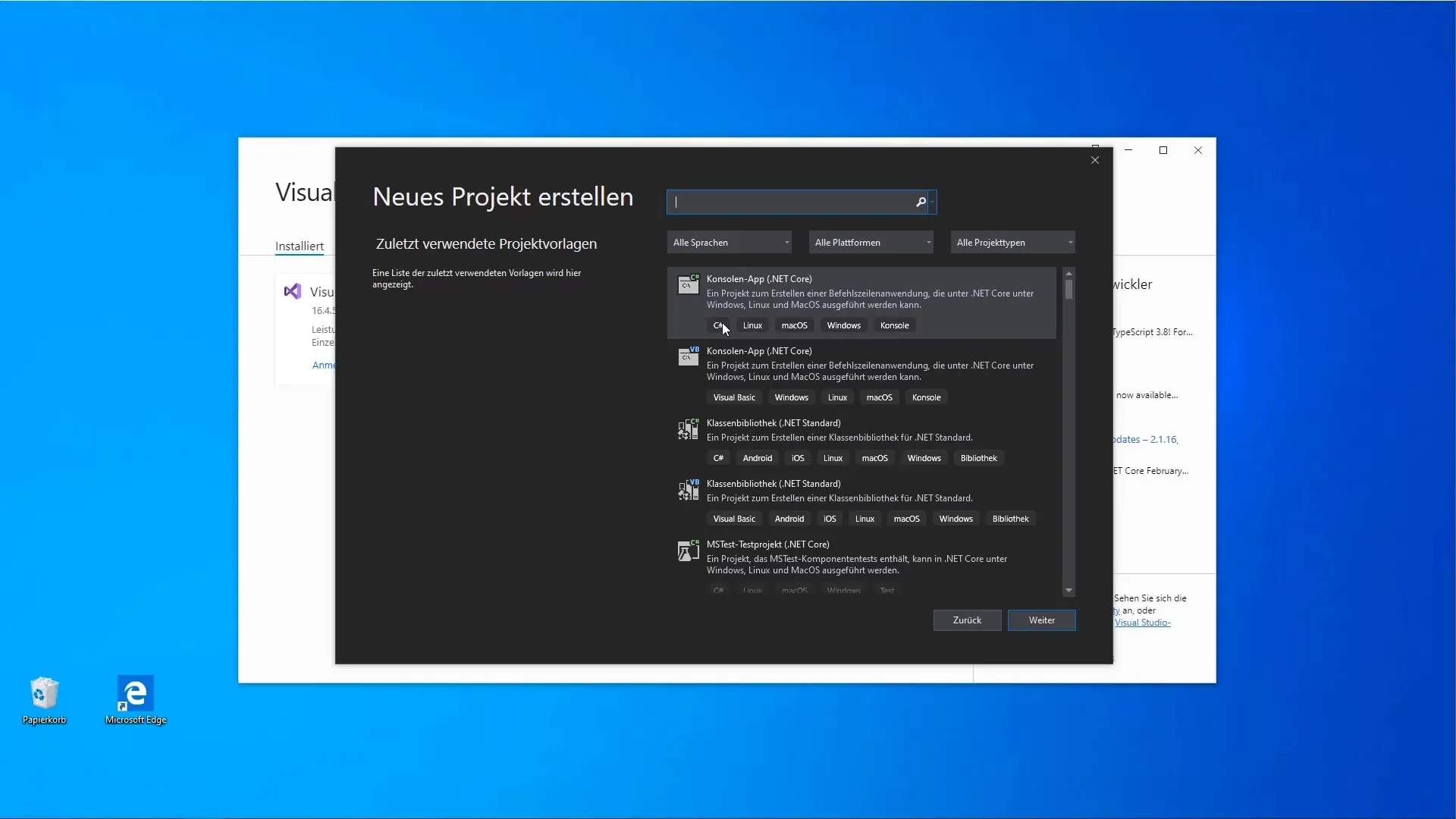
Task: Click the Visual Studio logo in installer
Action: coord(292,291)
